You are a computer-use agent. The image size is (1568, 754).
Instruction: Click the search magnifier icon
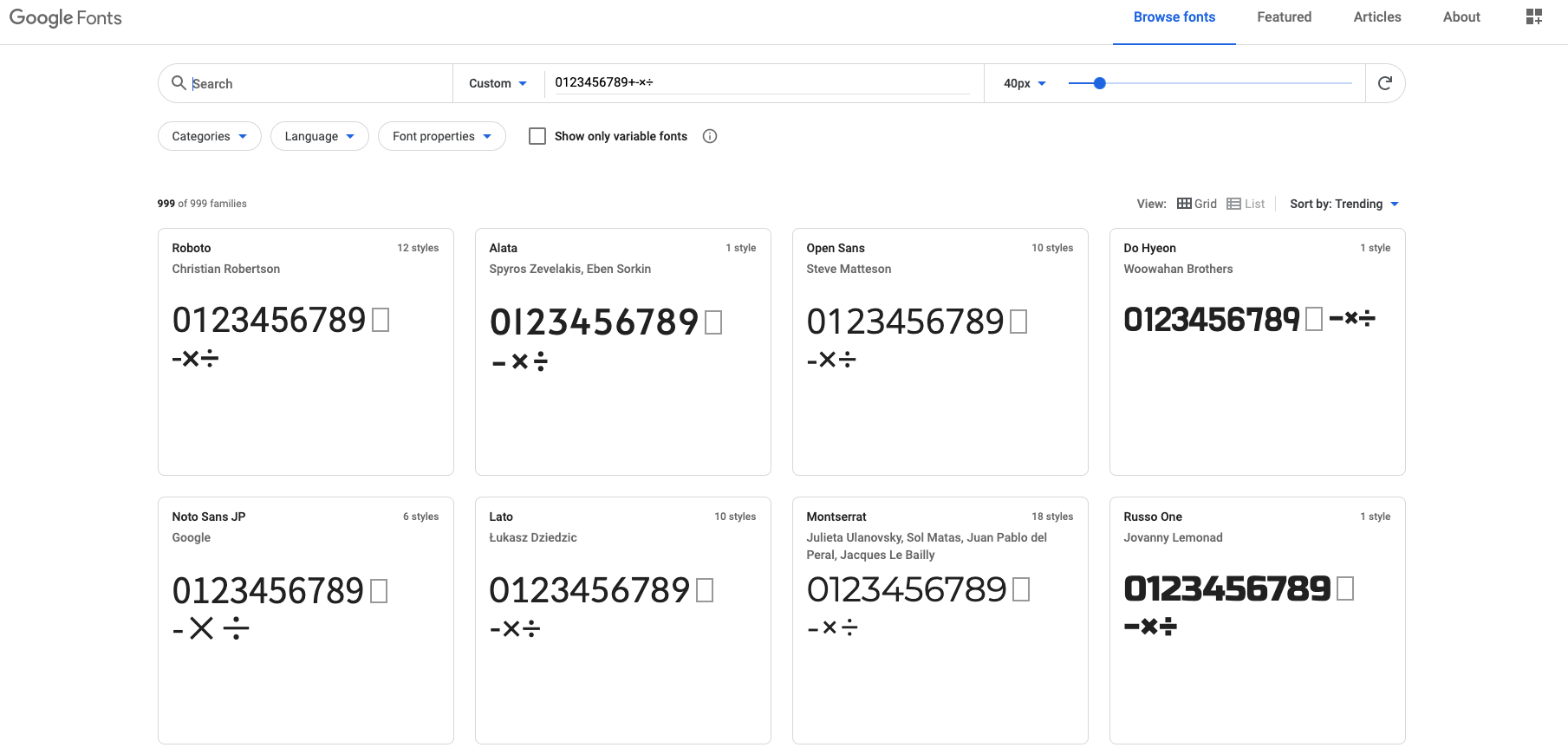point(179,83)
